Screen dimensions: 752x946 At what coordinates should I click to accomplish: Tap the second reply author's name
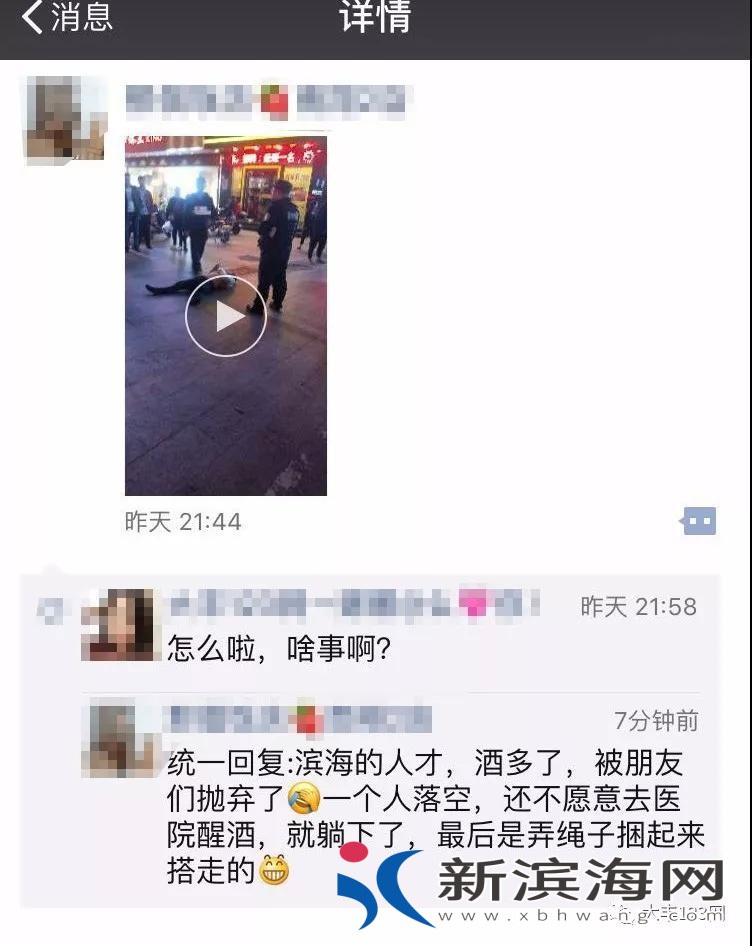pos(300,719)
